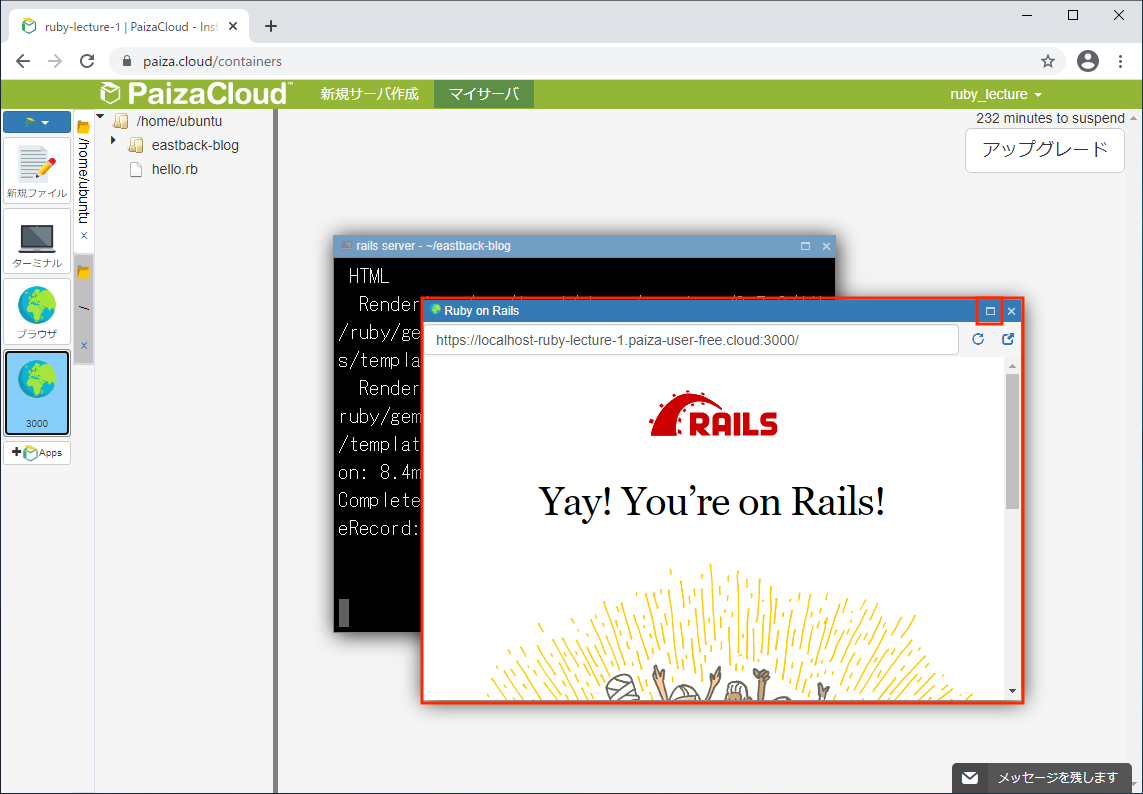Click Rails page scroll down arrow
1143x794 pixels.
coord(1013,691)
